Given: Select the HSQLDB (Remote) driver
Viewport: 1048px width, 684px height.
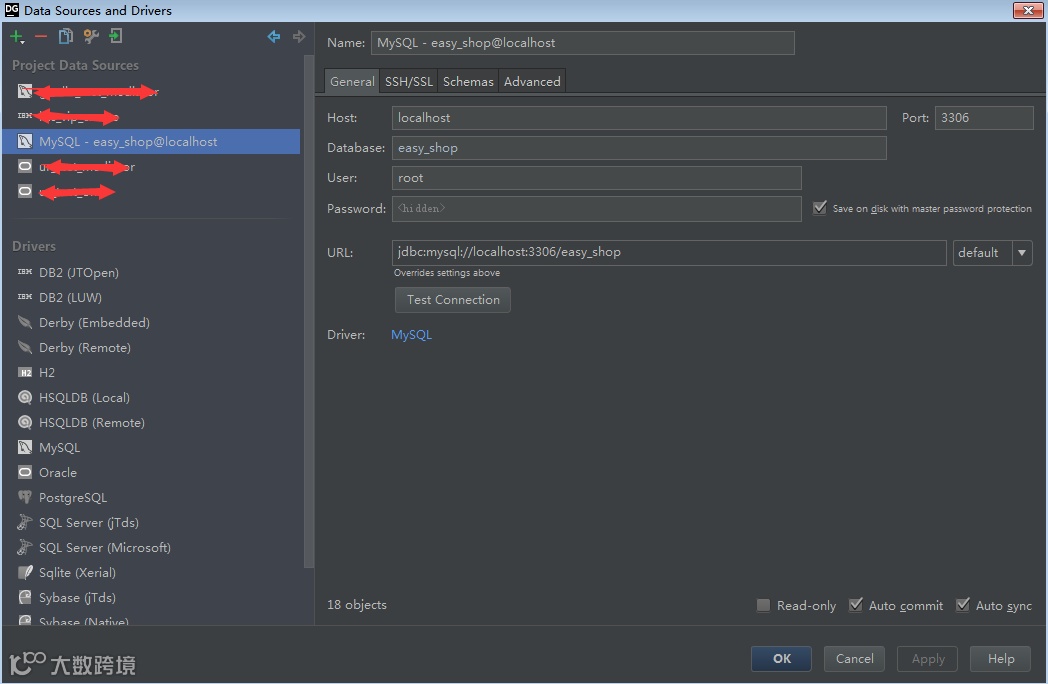Looking at the screenshot, I should point(92,423).
